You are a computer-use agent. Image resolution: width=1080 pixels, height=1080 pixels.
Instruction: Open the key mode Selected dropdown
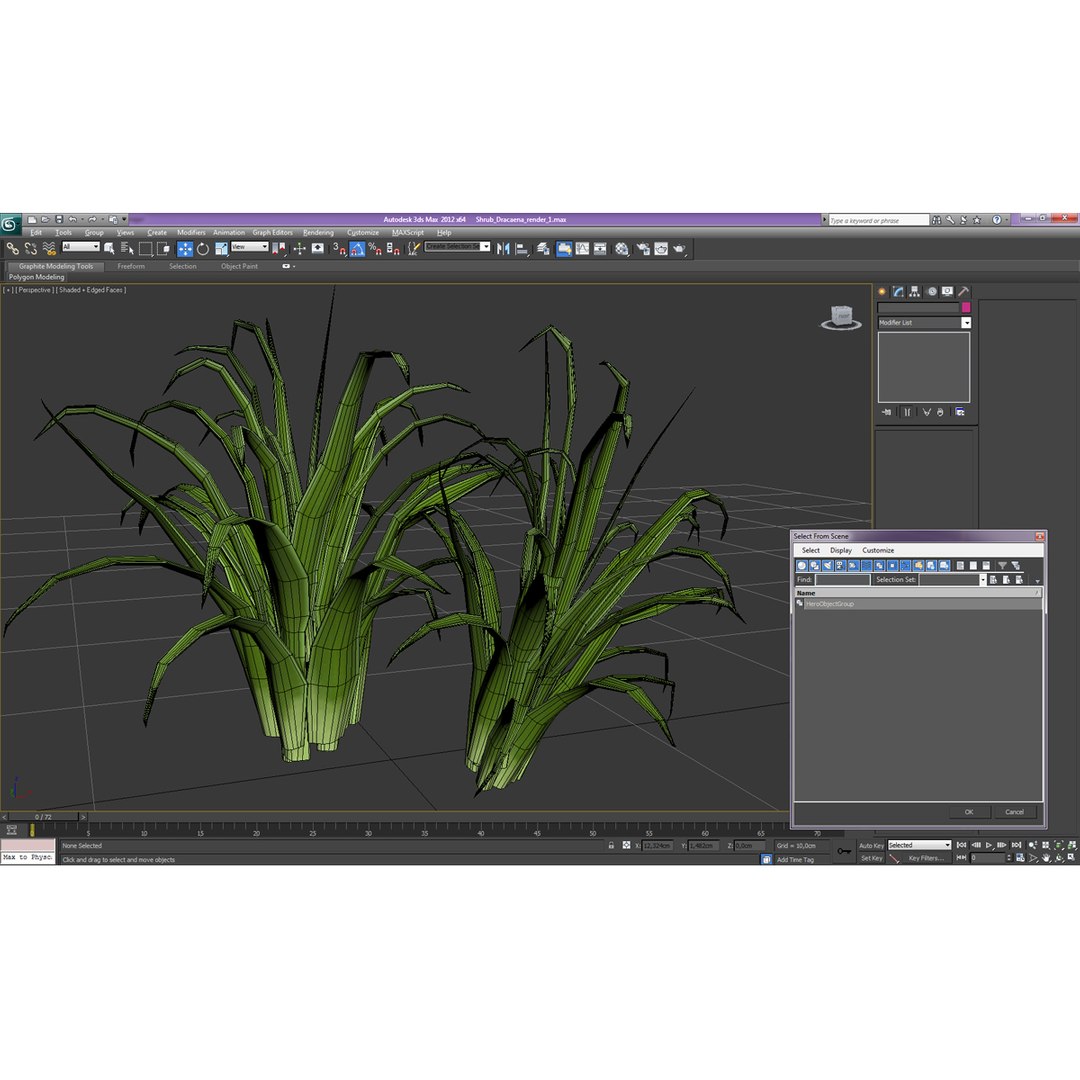point(919,845)
